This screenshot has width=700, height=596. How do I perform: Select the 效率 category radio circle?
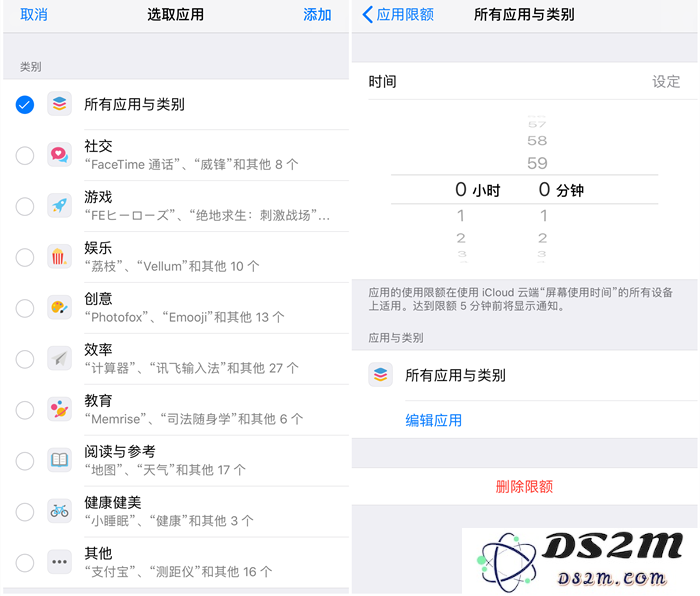[25, 359]
